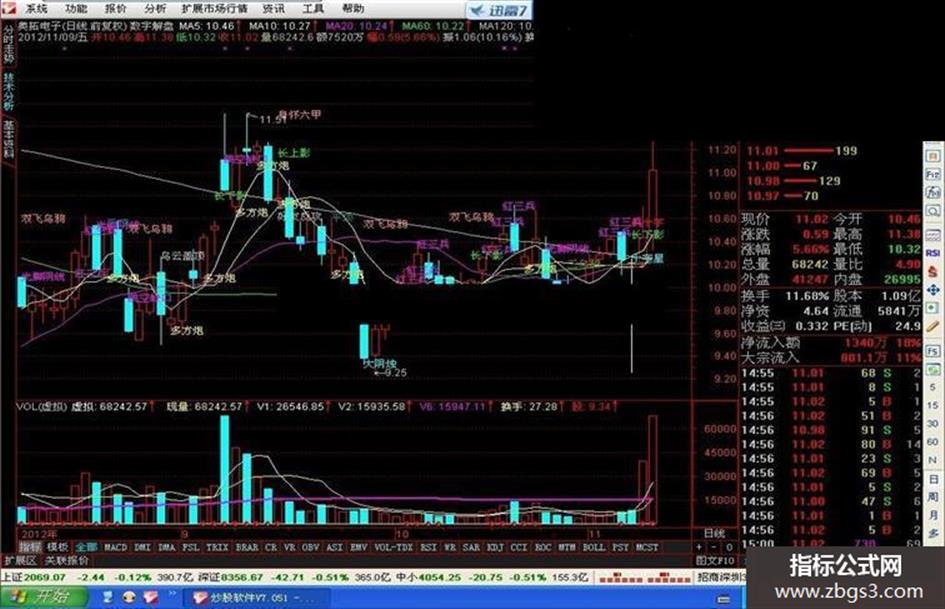Click the magnifier search icon in right toolbar
945x609 pixels.
coord(932,211)
